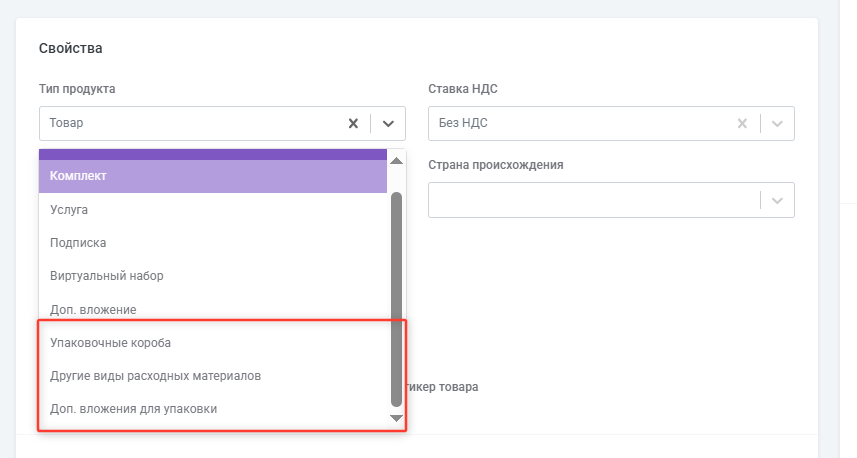Click the dropdown list scroll-up arrow

tap(396, 161)
